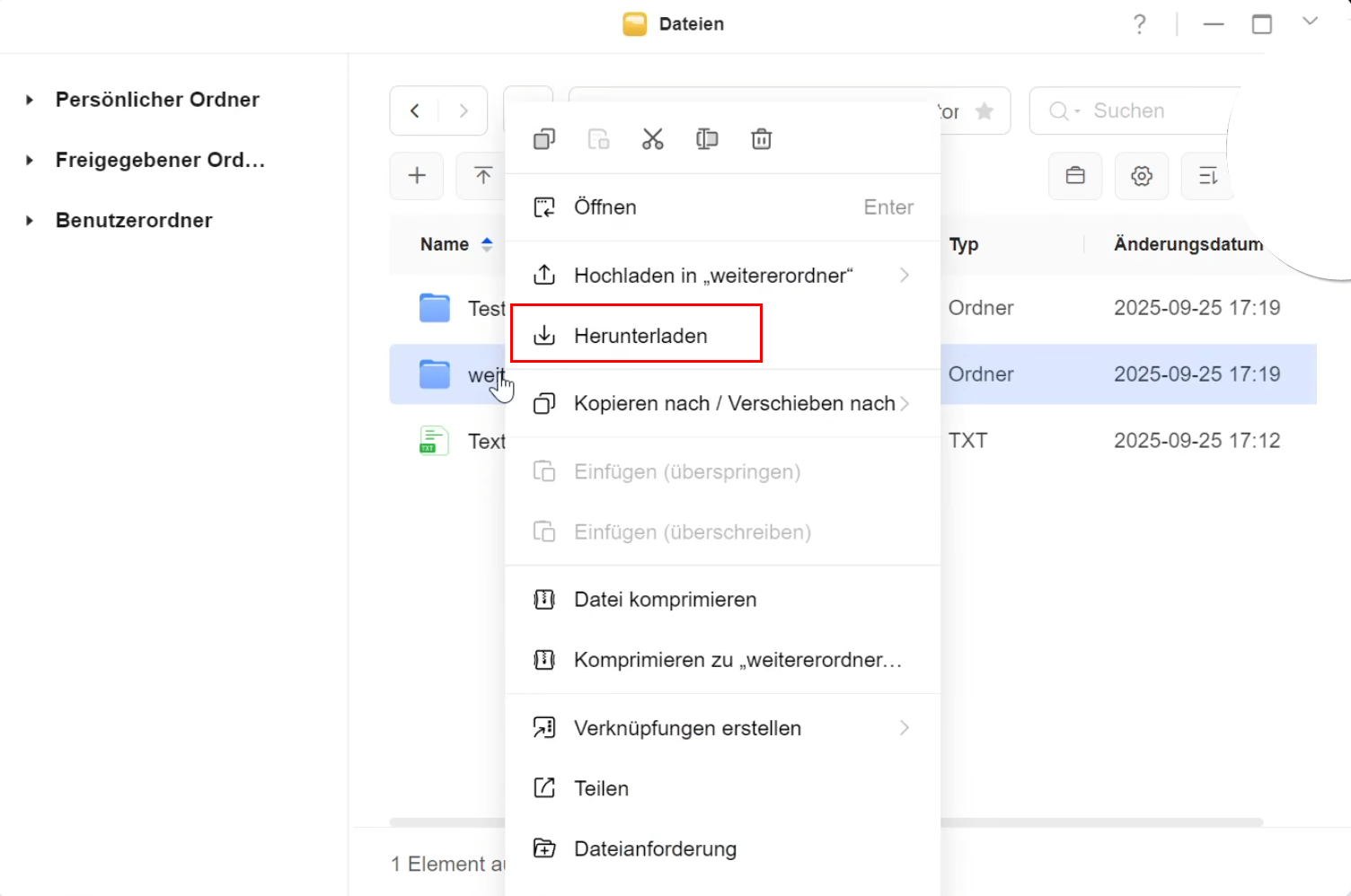Open the gear settings button
The width and height of the screenshot is (1351, 896).
[1142, 175]
